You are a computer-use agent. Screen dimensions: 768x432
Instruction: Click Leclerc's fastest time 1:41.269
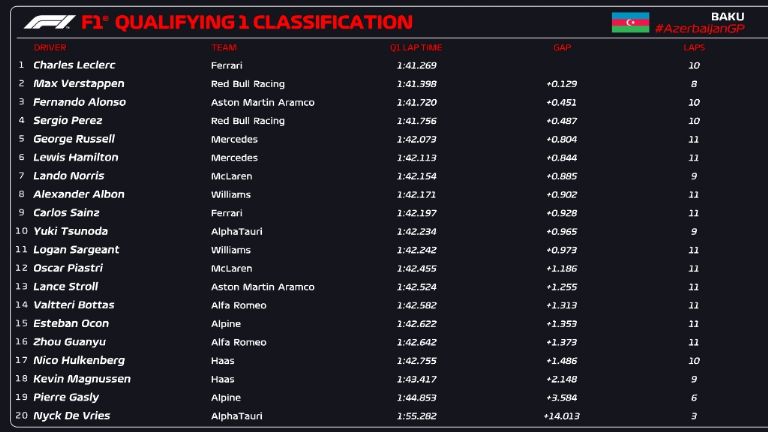[x=416, y=65]
